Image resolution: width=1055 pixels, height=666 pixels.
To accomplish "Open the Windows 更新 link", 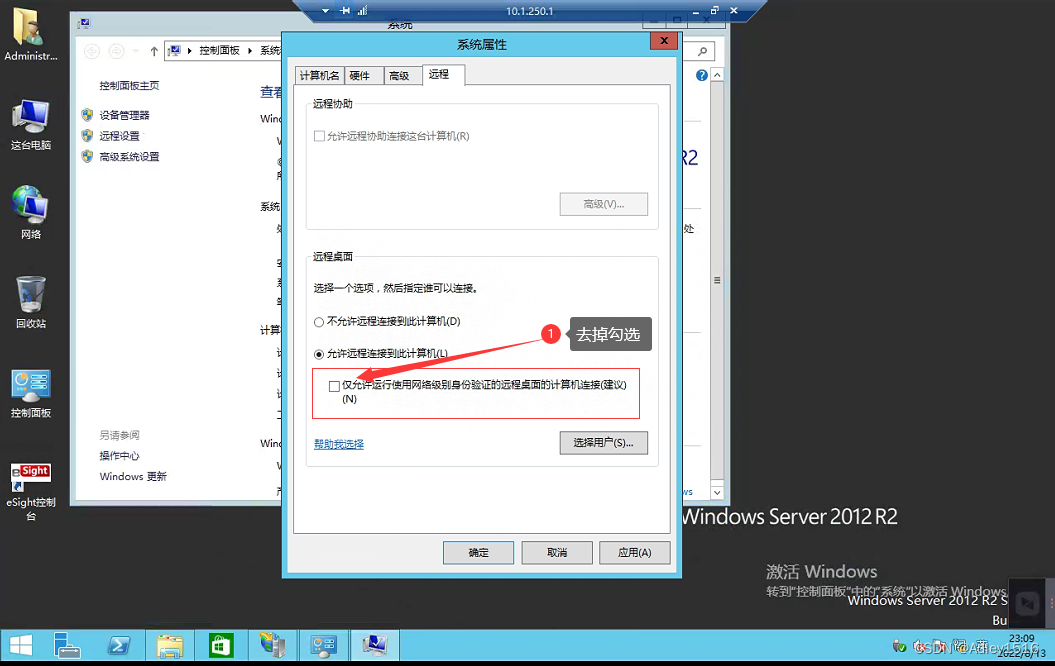I will click(133, 476).
